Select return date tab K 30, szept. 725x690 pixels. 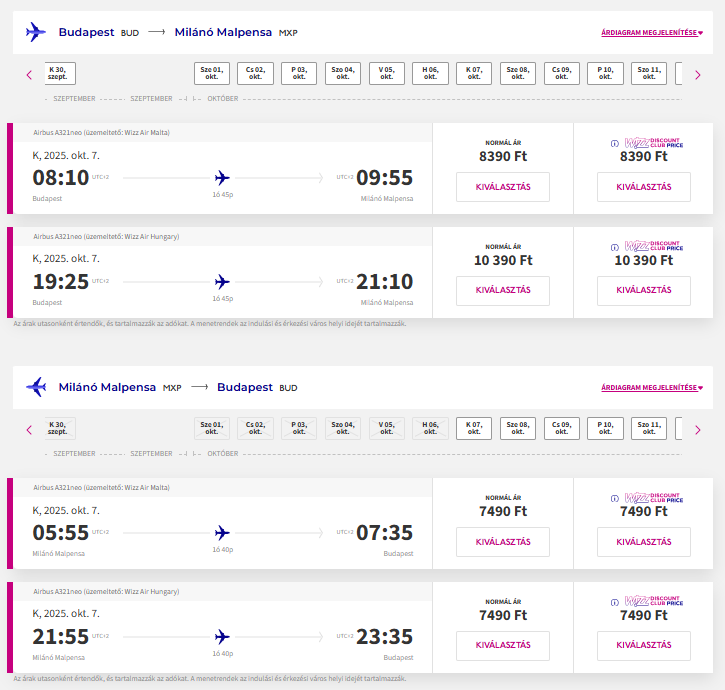coord(57,429)
